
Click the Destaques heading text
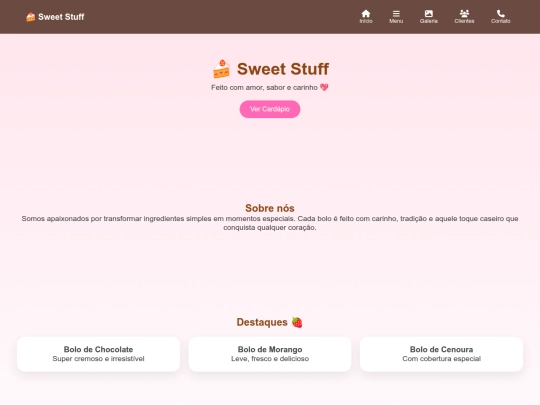[x=262, y=322]
